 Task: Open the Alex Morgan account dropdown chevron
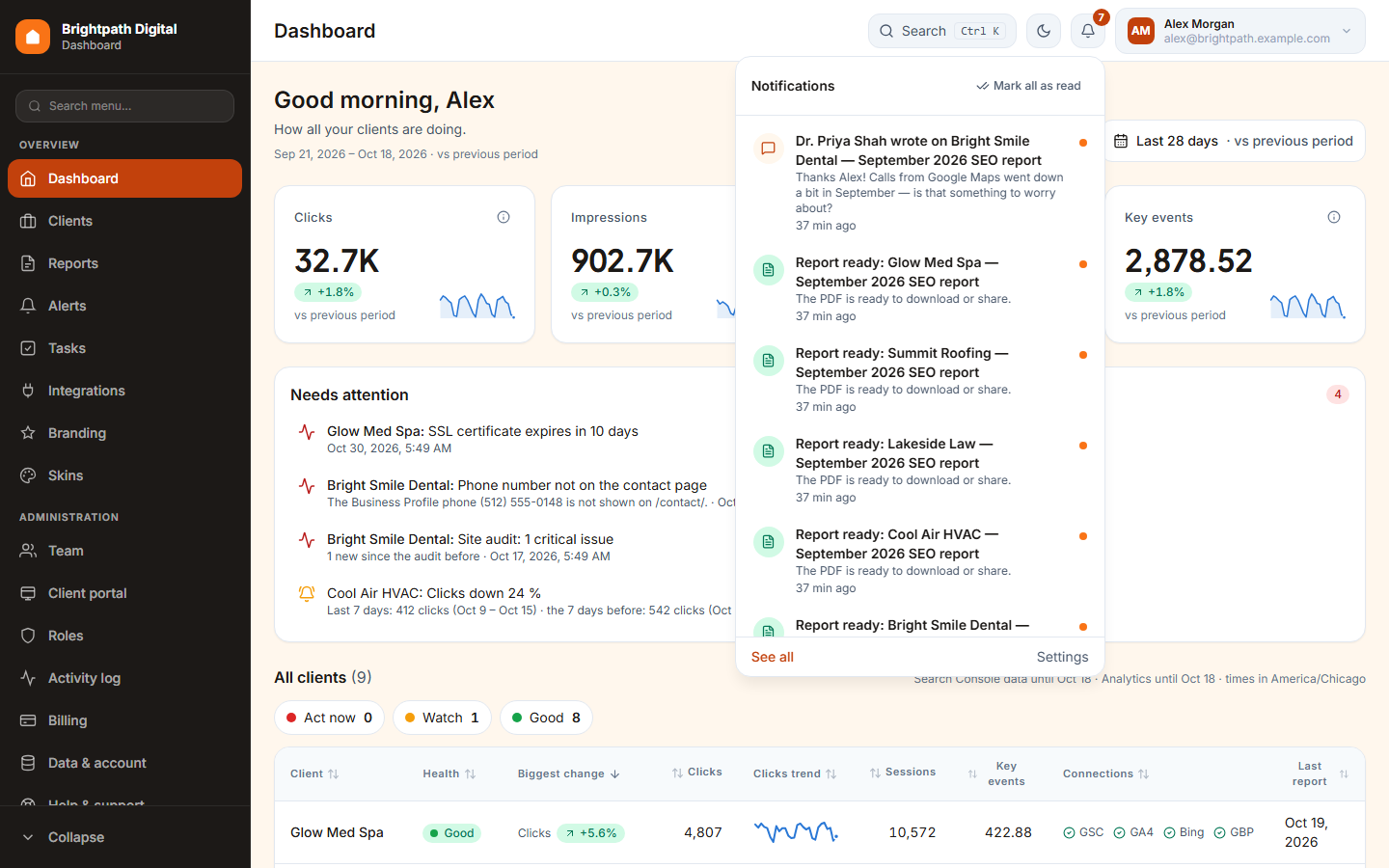pos(1347,31)
